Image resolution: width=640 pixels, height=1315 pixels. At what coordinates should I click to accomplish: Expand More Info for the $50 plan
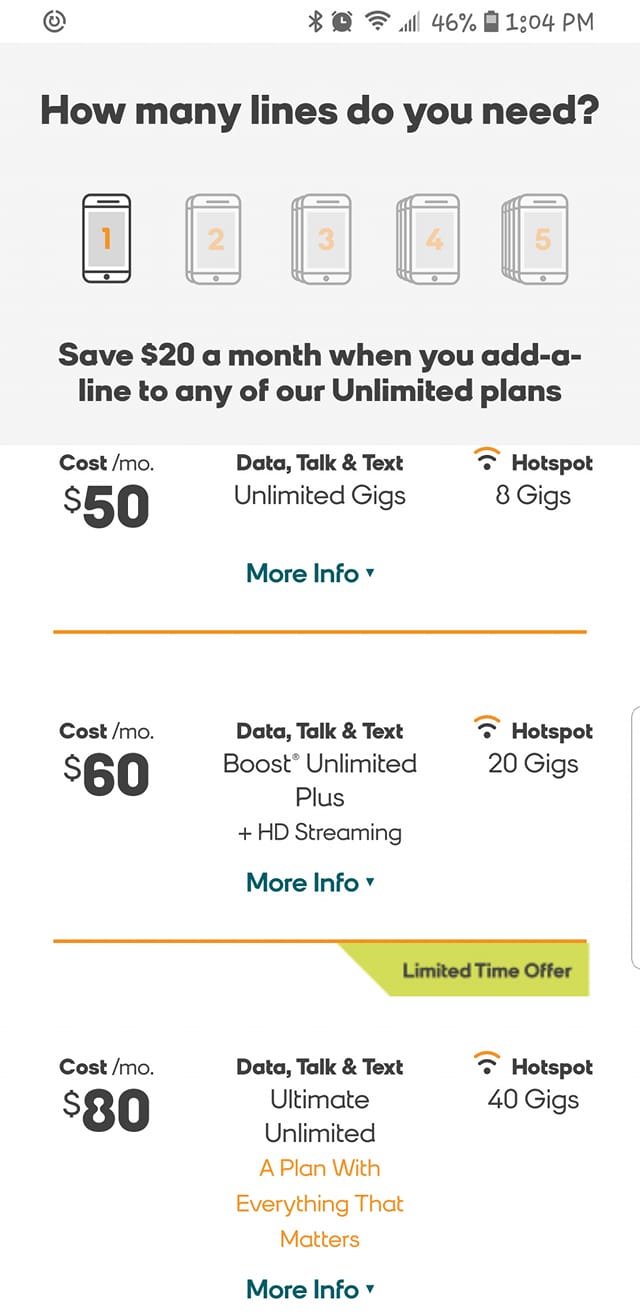tap(310, 573)
